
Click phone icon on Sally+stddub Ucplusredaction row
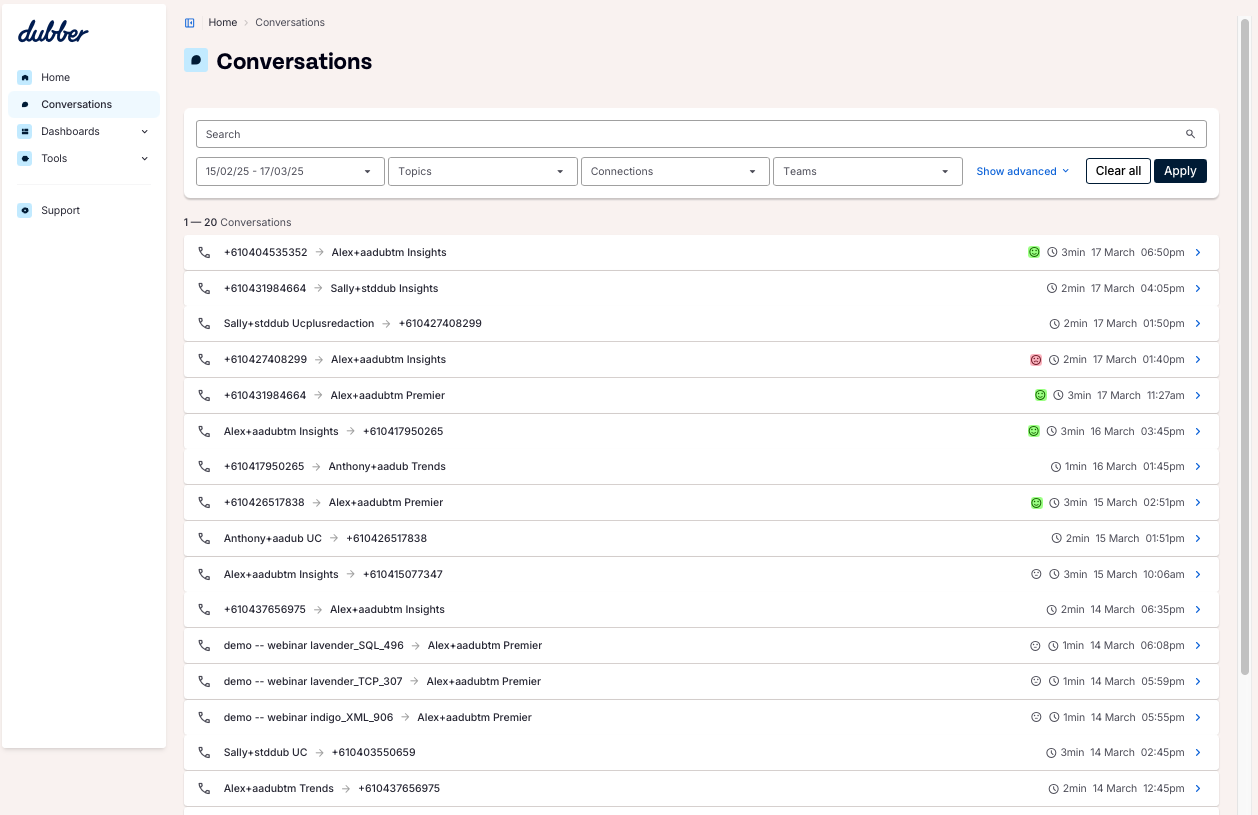(204, 323)
